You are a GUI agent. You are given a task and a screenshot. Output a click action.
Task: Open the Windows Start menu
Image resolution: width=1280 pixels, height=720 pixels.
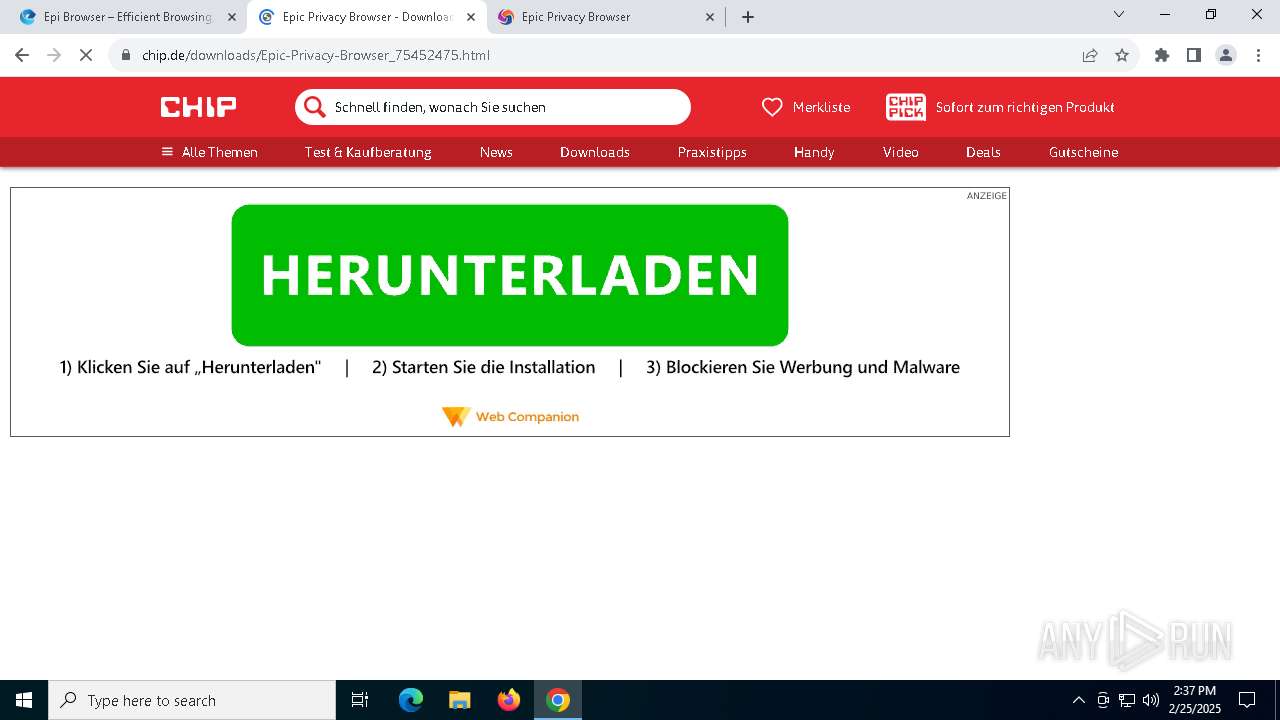click(x=24, y=700)
